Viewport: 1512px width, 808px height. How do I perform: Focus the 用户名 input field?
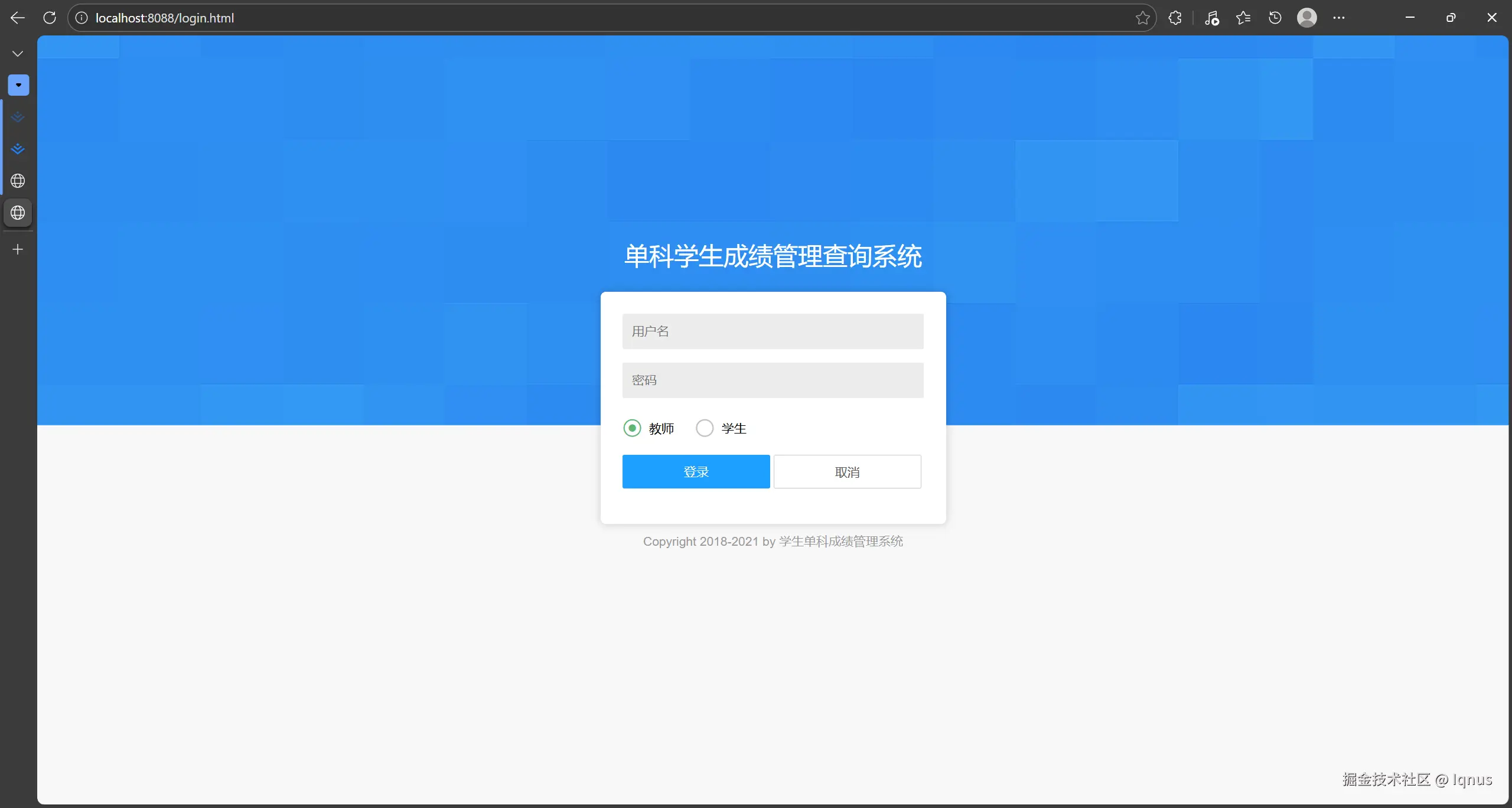(x=773, y=331)
